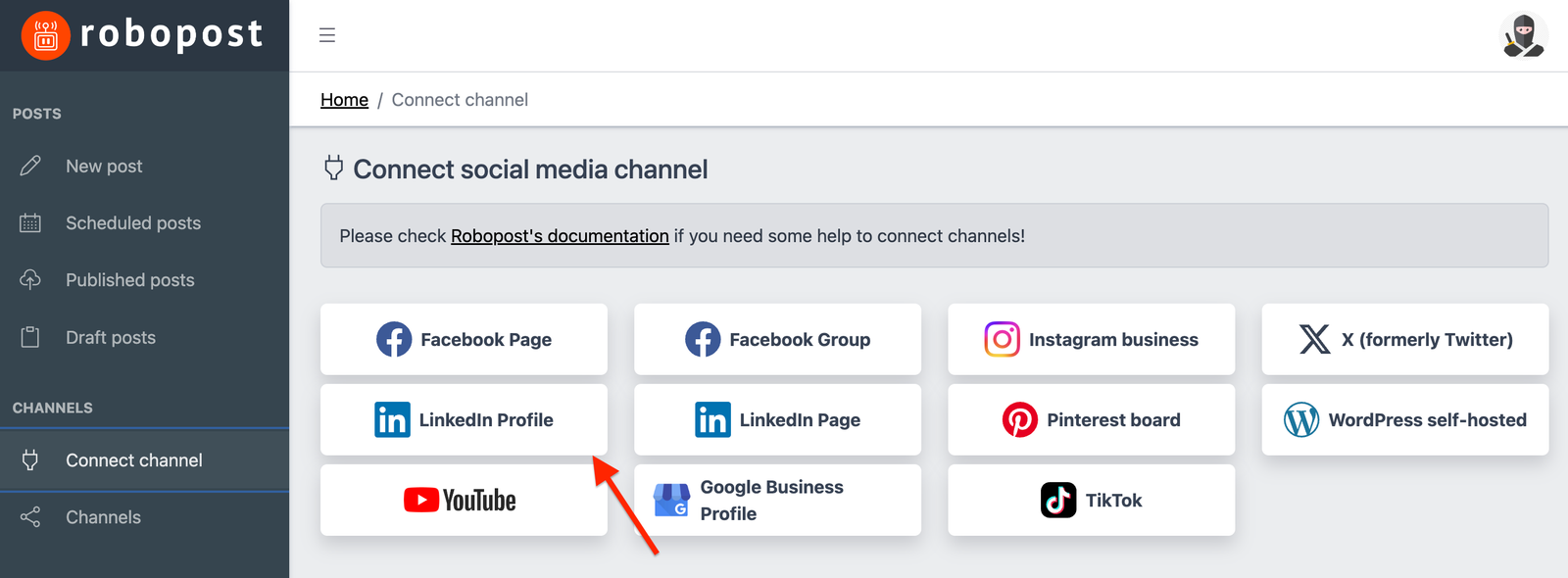
Task: Open the ninja user avatar menu
Action: [x=1524, y=35]
